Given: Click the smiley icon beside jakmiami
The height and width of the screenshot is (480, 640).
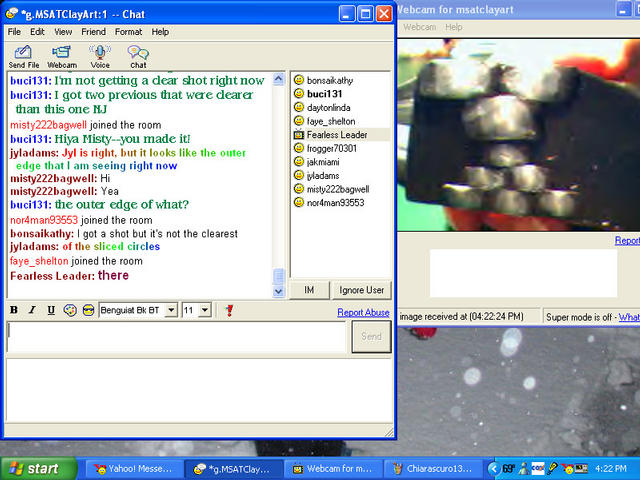Looking at the screenshot, I should [x=299, y=162].
